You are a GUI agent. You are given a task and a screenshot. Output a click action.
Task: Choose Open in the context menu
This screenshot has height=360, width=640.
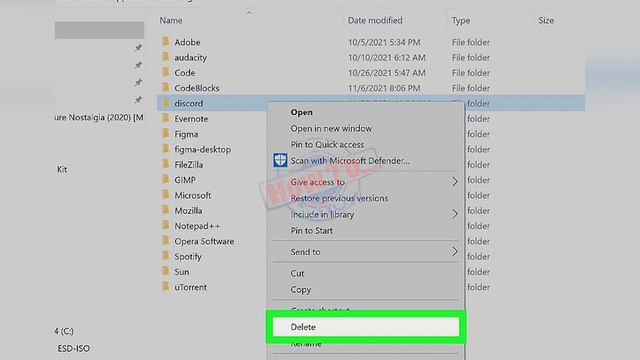pos(302,112)
